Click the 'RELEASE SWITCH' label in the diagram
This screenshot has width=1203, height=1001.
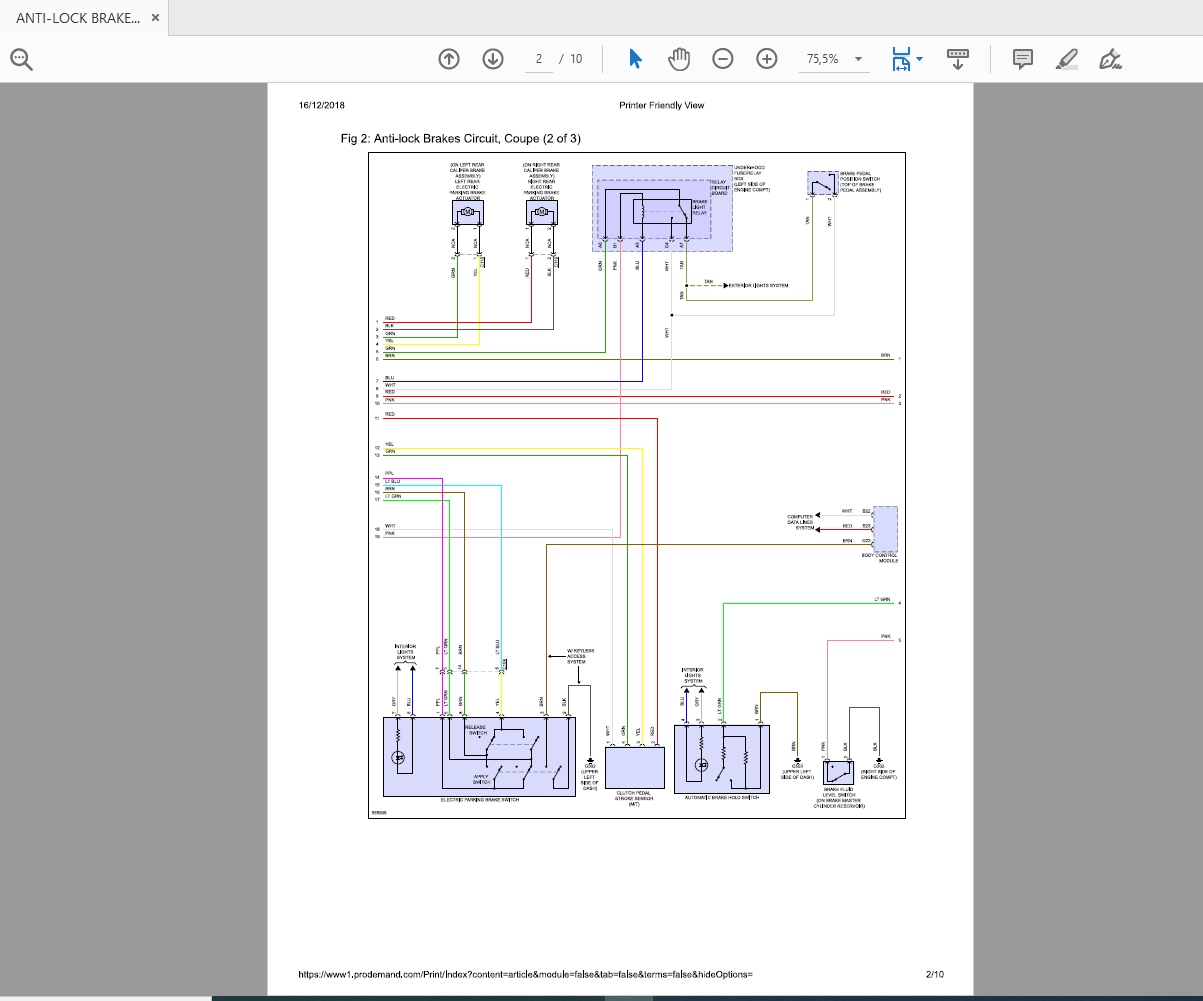pyautogui.click(x=477, y=730)
